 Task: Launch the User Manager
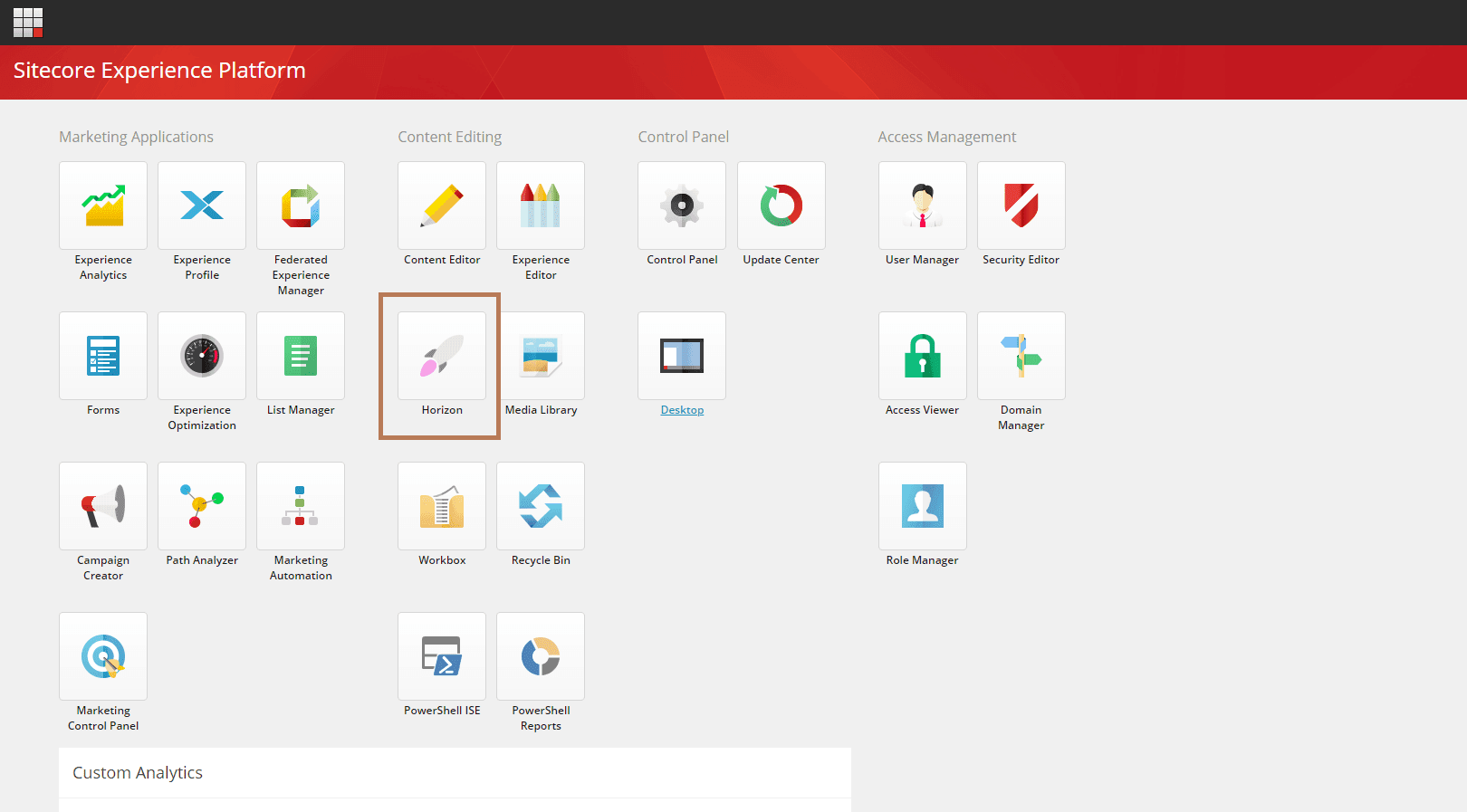pos(923,205)
